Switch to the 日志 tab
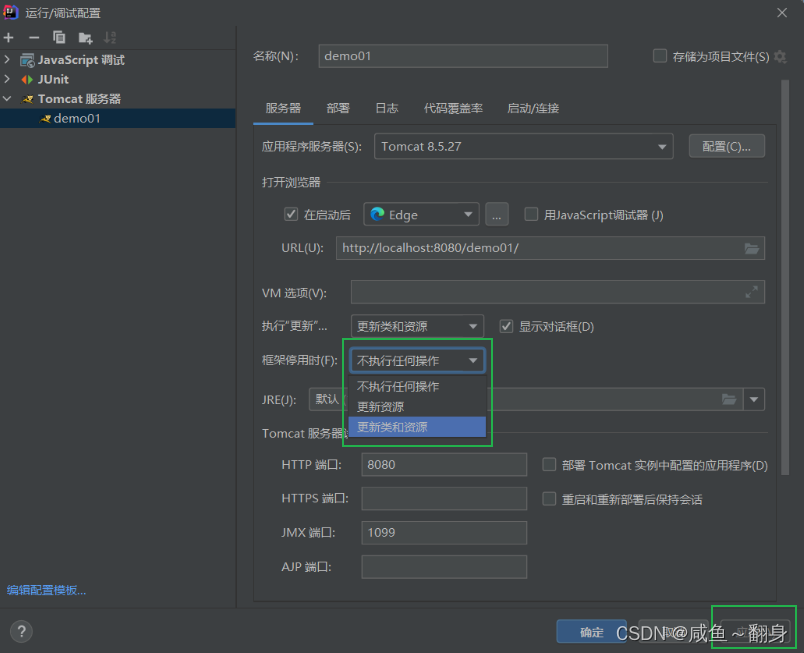The image size is (804, 653). tap(387, 108)
